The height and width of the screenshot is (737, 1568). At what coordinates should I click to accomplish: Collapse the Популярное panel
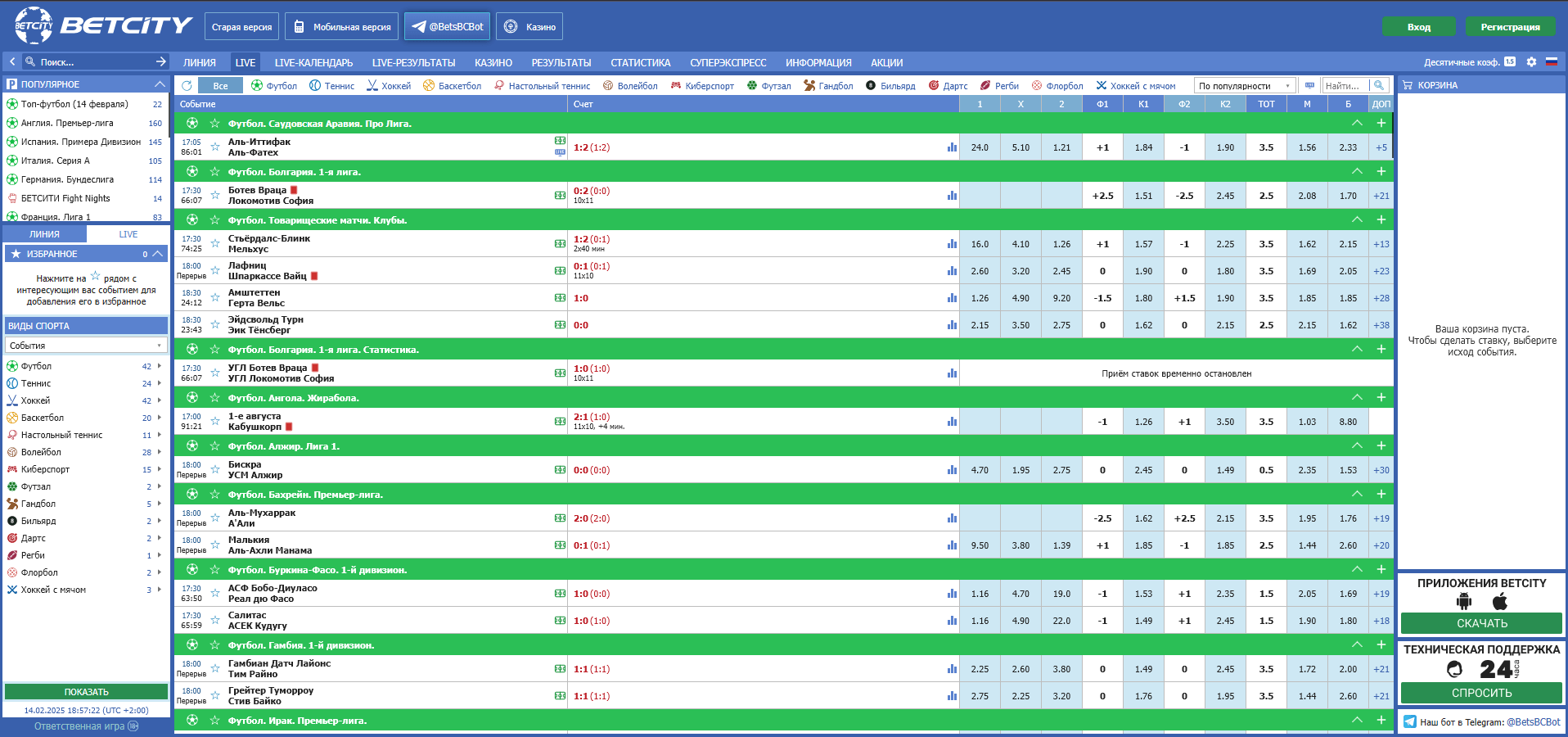pos(160,84)
